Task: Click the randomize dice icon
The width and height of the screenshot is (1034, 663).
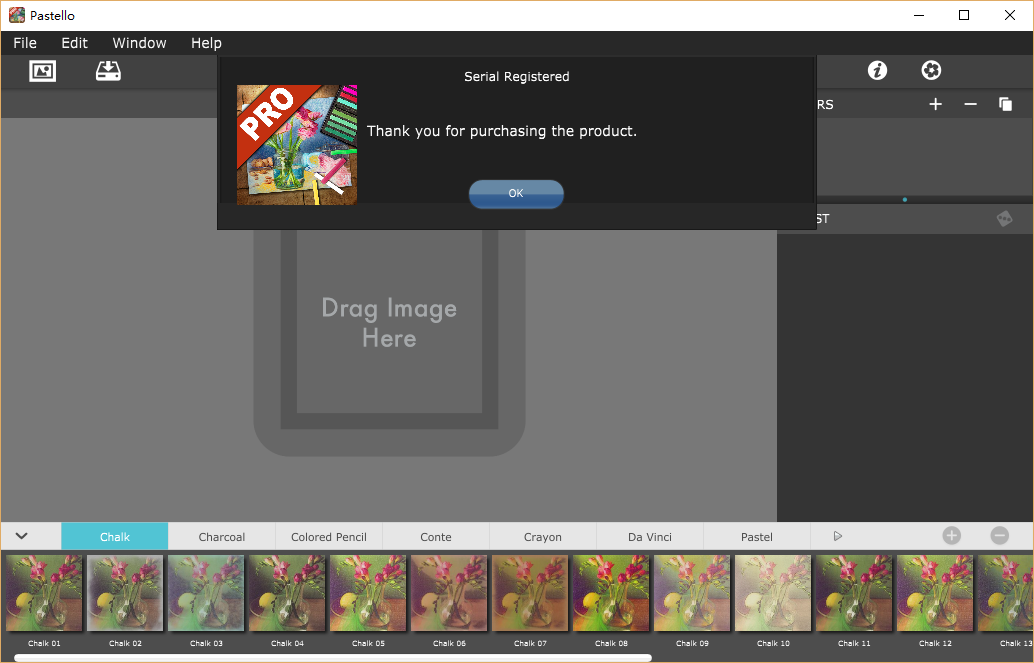Action: 1004,219
